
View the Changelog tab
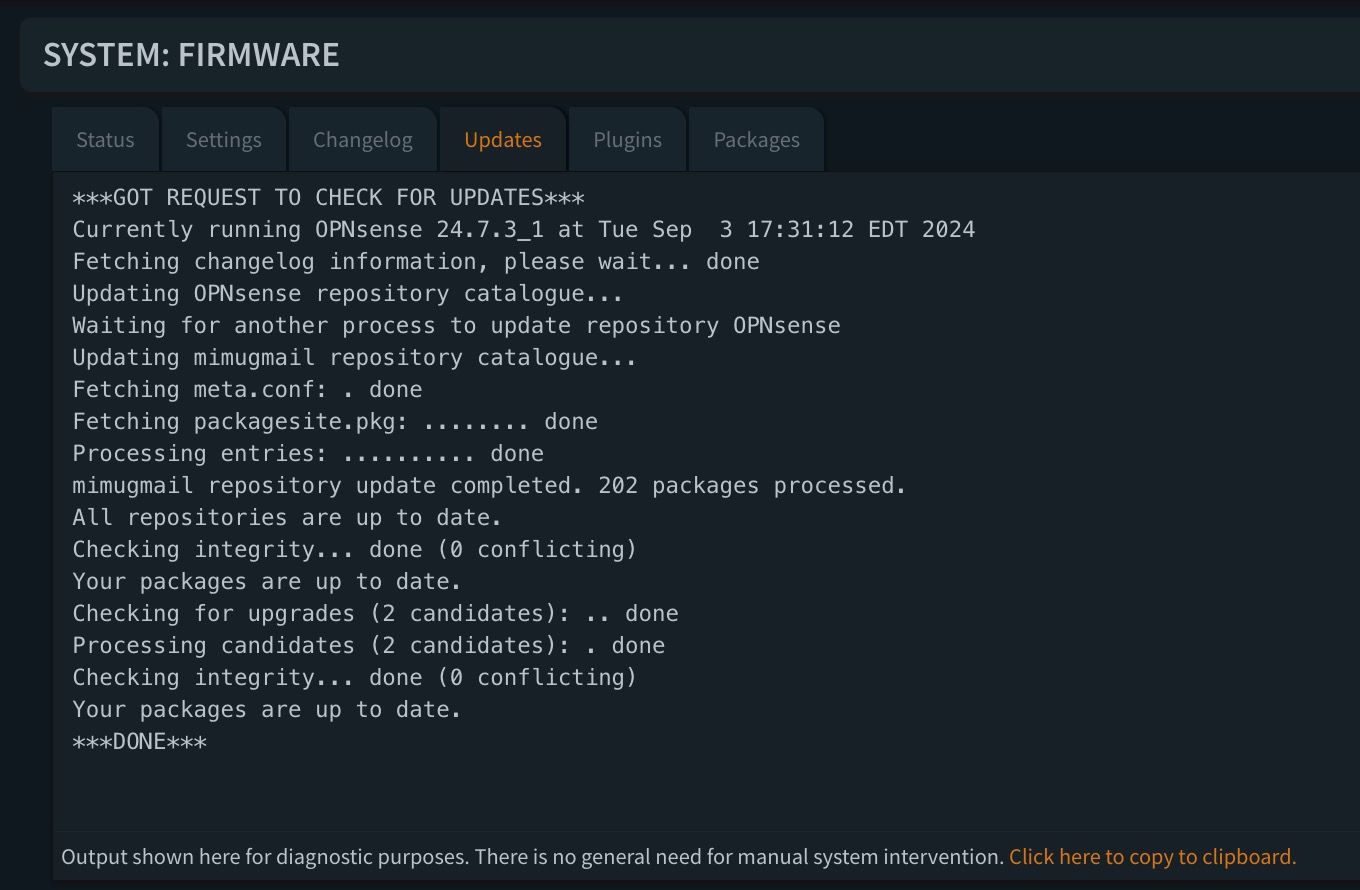click(x=363, y=140)
